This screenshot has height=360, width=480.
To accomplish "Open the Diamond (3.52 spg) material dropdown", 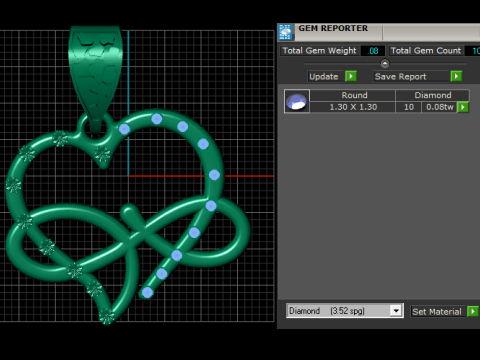I will click(345, 311).
